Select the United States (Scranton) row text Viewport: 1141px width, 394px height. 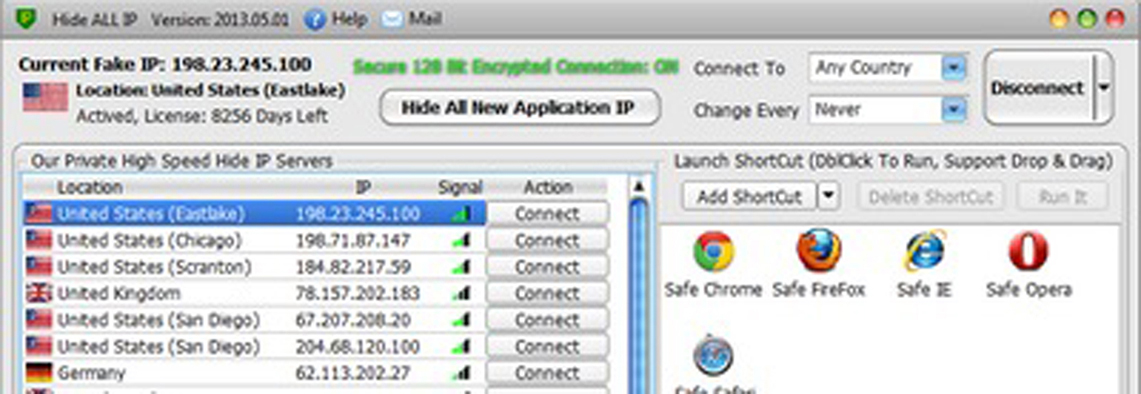tap(154, 267)
